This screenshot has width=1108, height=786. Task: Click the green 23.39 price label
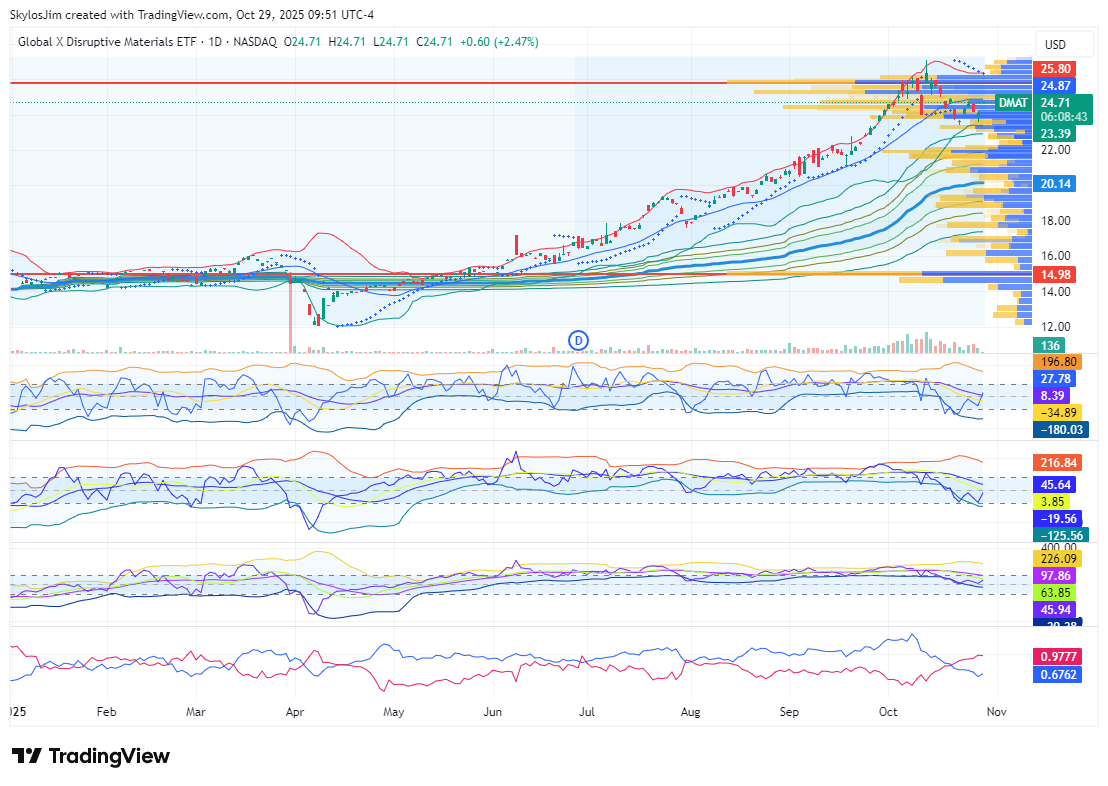point(1056,133)
